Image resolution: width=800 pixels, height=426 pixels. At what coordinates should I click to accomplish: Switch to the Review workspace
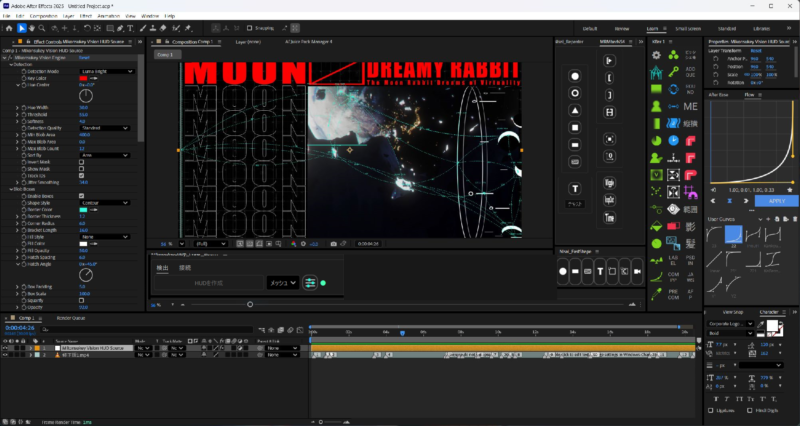[x=622, y=29]
